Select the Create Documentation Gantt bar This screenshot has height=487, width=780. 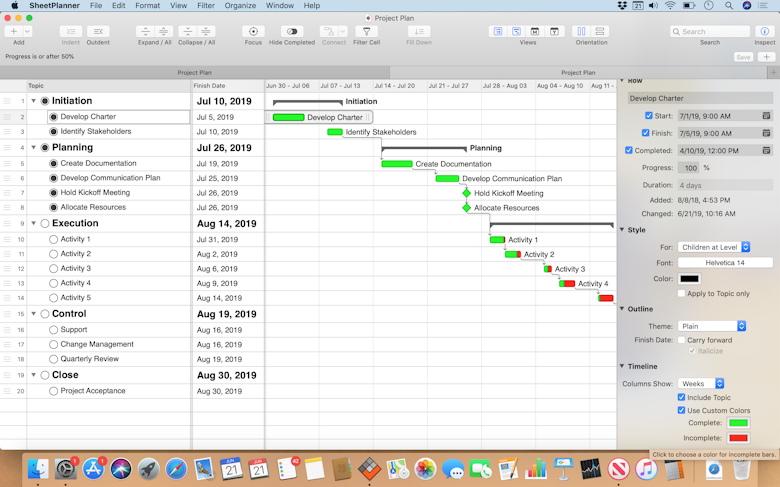pyautogui.click(x=397, y=164)
